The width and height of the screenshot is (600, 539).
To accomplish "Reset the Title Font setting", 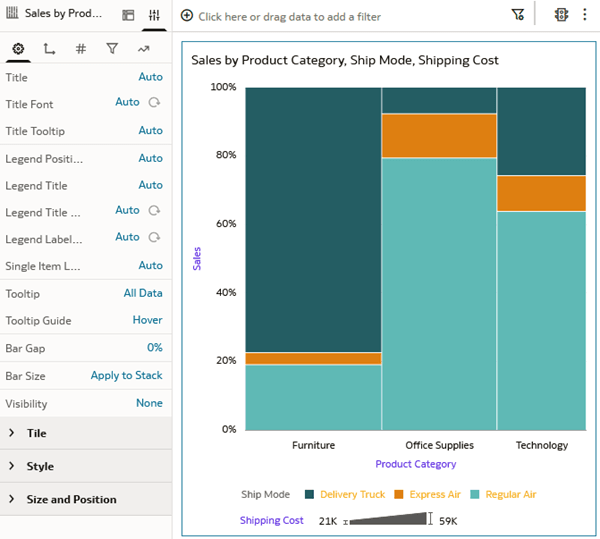I will point(154,103).
